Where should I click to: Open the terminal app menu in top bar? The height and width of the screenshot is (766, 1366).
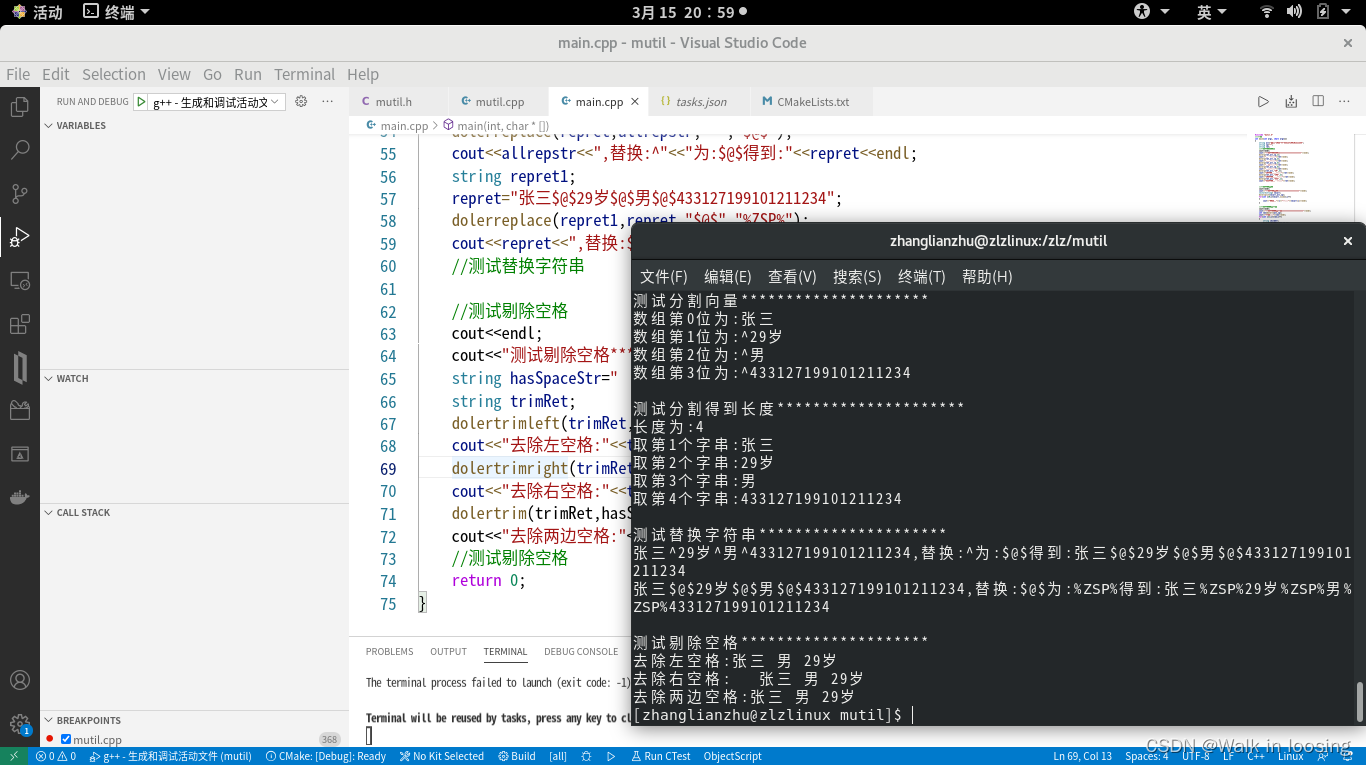[116, 12]
